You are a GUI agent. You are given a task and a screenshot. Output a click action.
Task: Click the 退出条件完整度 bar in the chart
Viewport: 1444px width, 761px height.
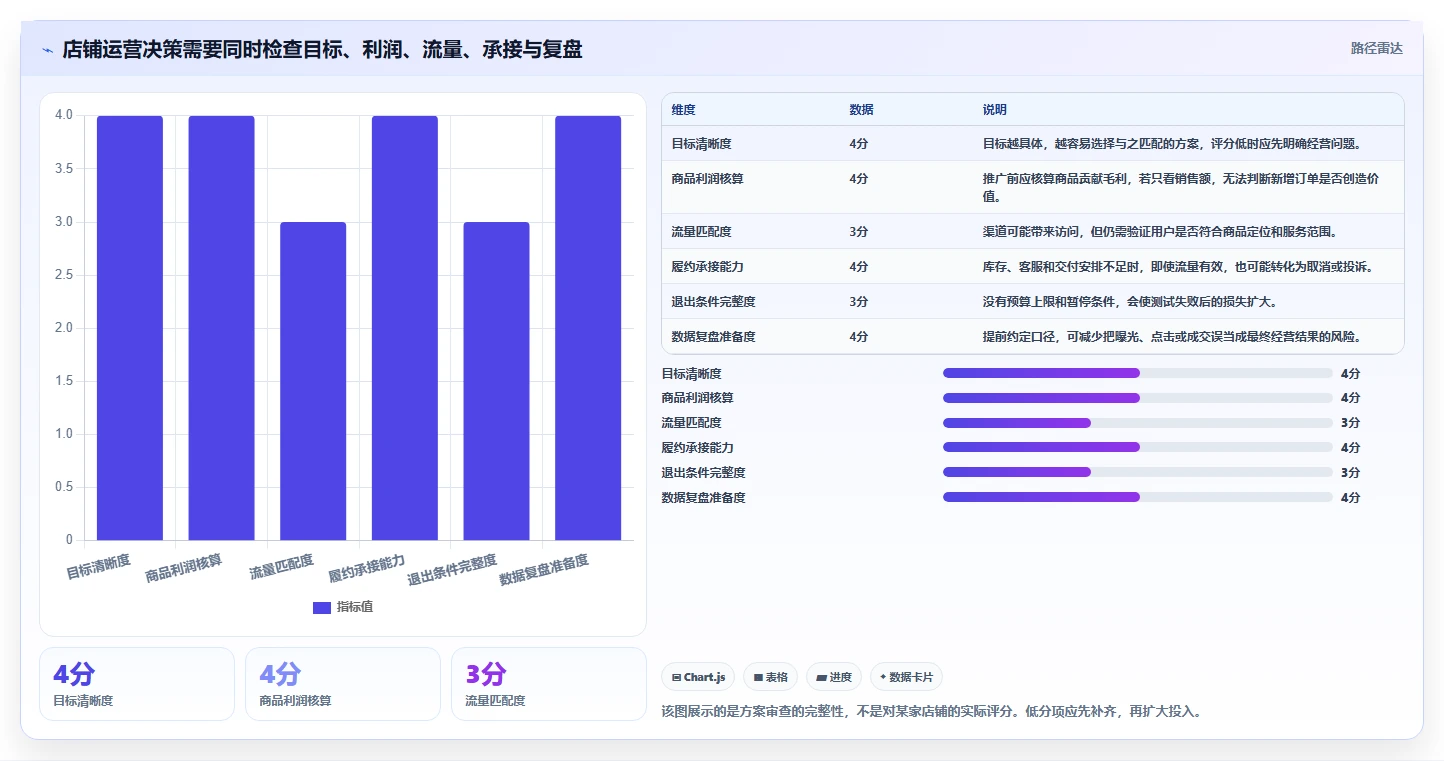pos(496,381)
